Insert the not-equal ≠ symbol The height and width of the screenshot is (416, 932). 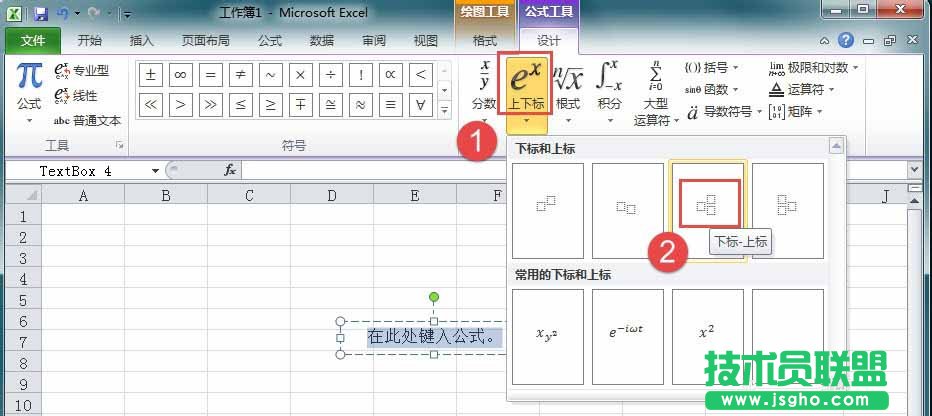[241, 75]
